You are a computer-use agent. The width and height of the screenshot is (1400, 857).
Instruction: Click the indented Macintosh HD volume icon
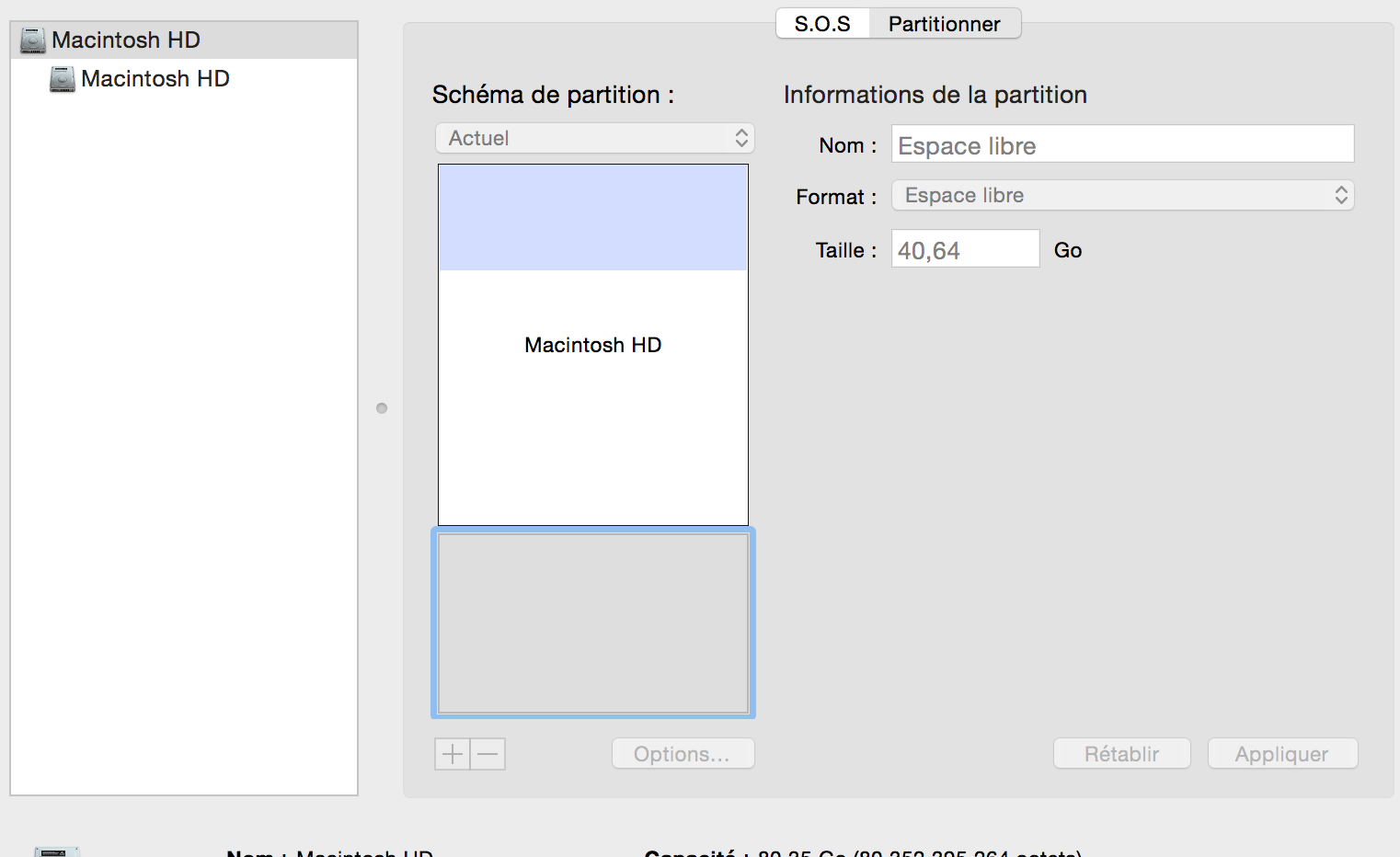pyautogui.click(x=63, y=79)
